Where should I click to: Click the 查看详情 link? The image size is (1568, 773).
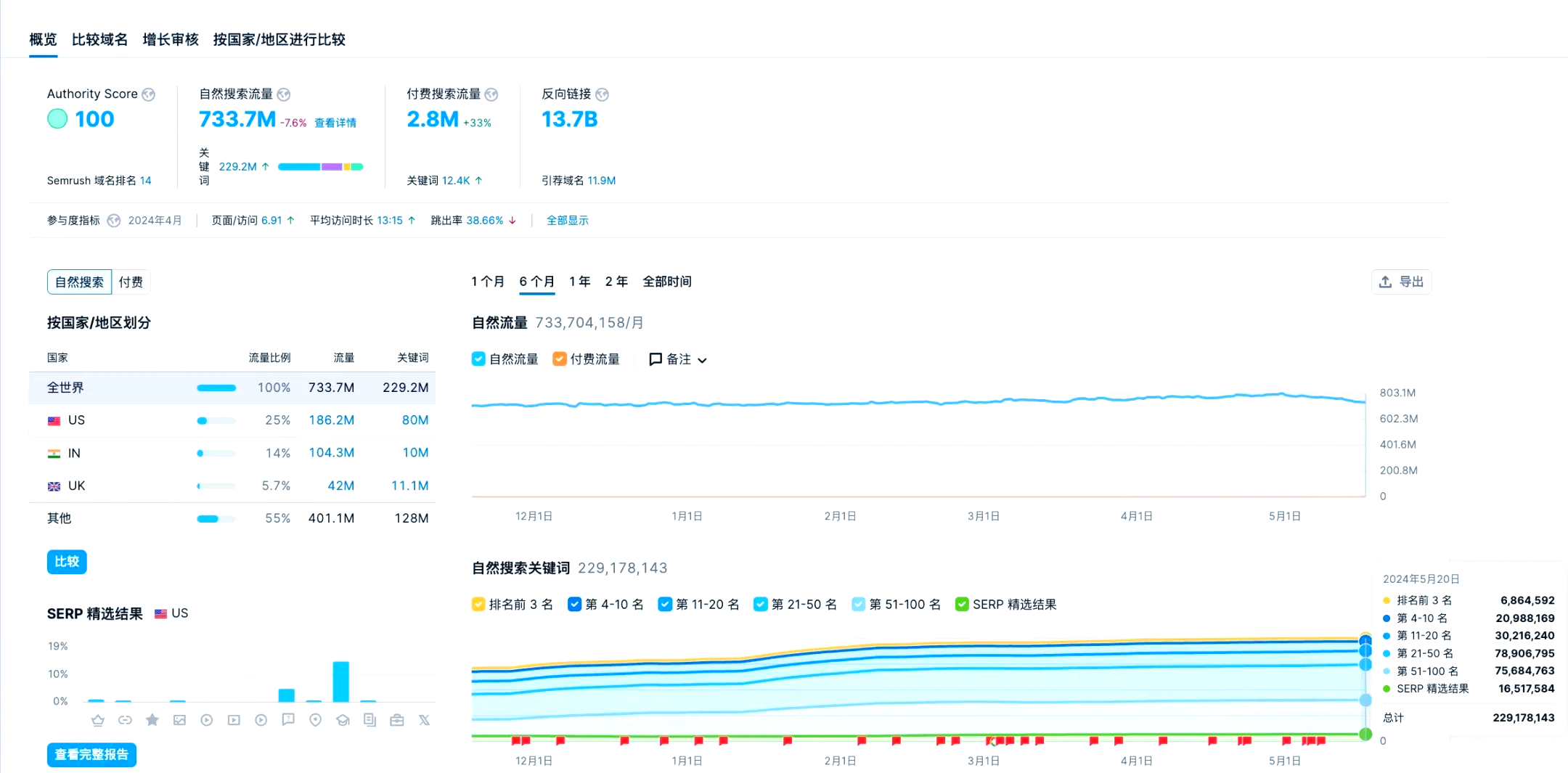coord(335,123)
